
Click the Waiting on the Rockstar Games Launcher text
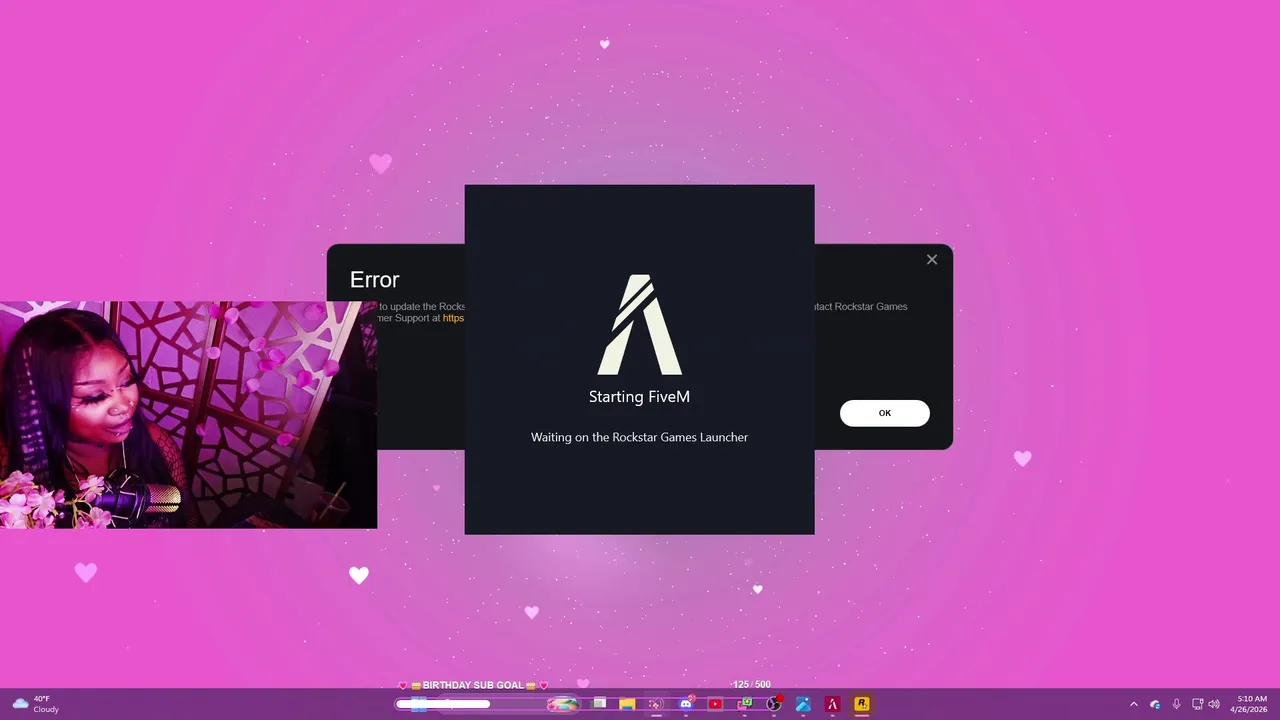coord(639,437)
